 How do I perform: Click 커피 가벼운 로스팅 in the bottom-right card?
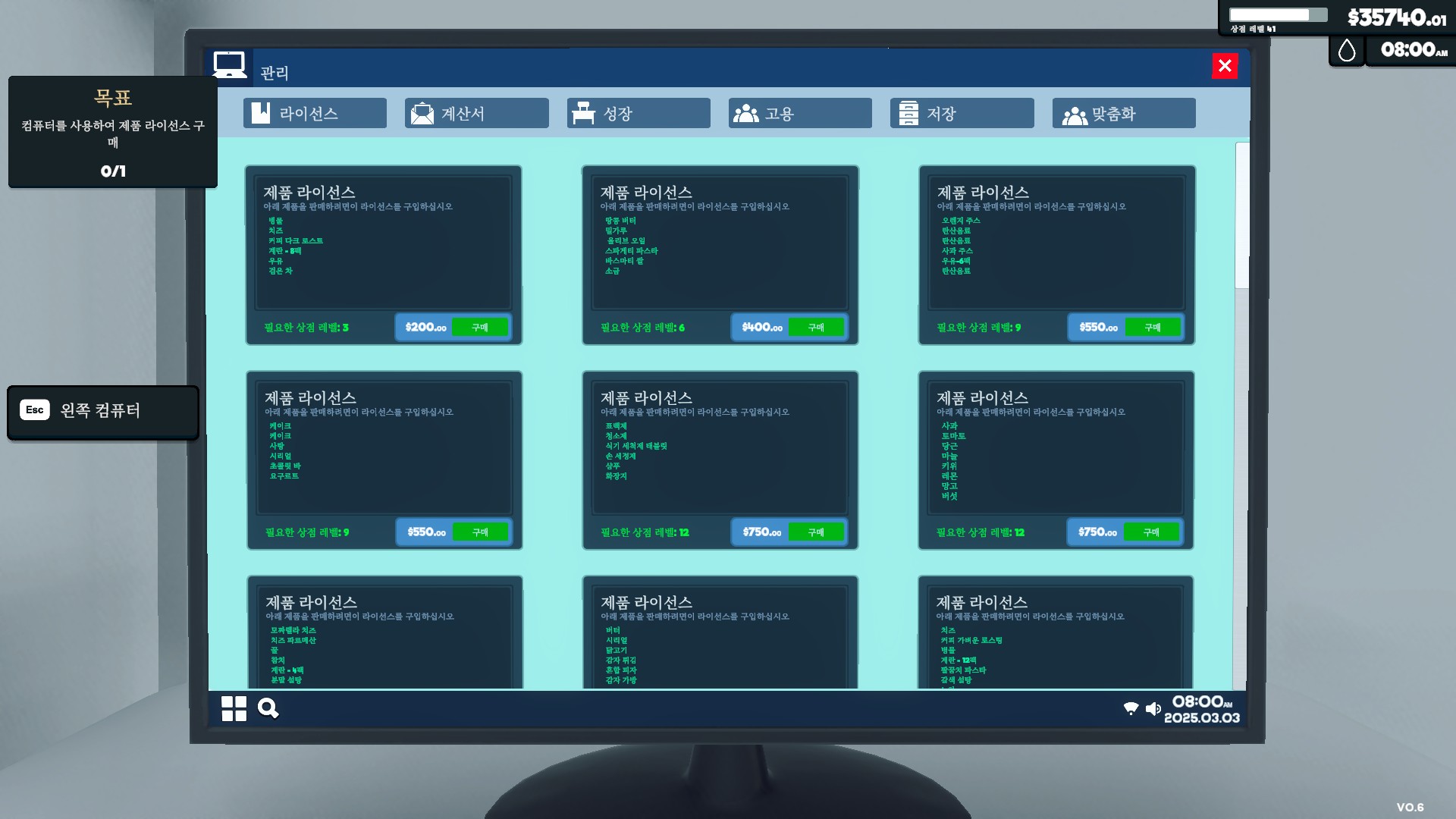[x=971, y=640]
